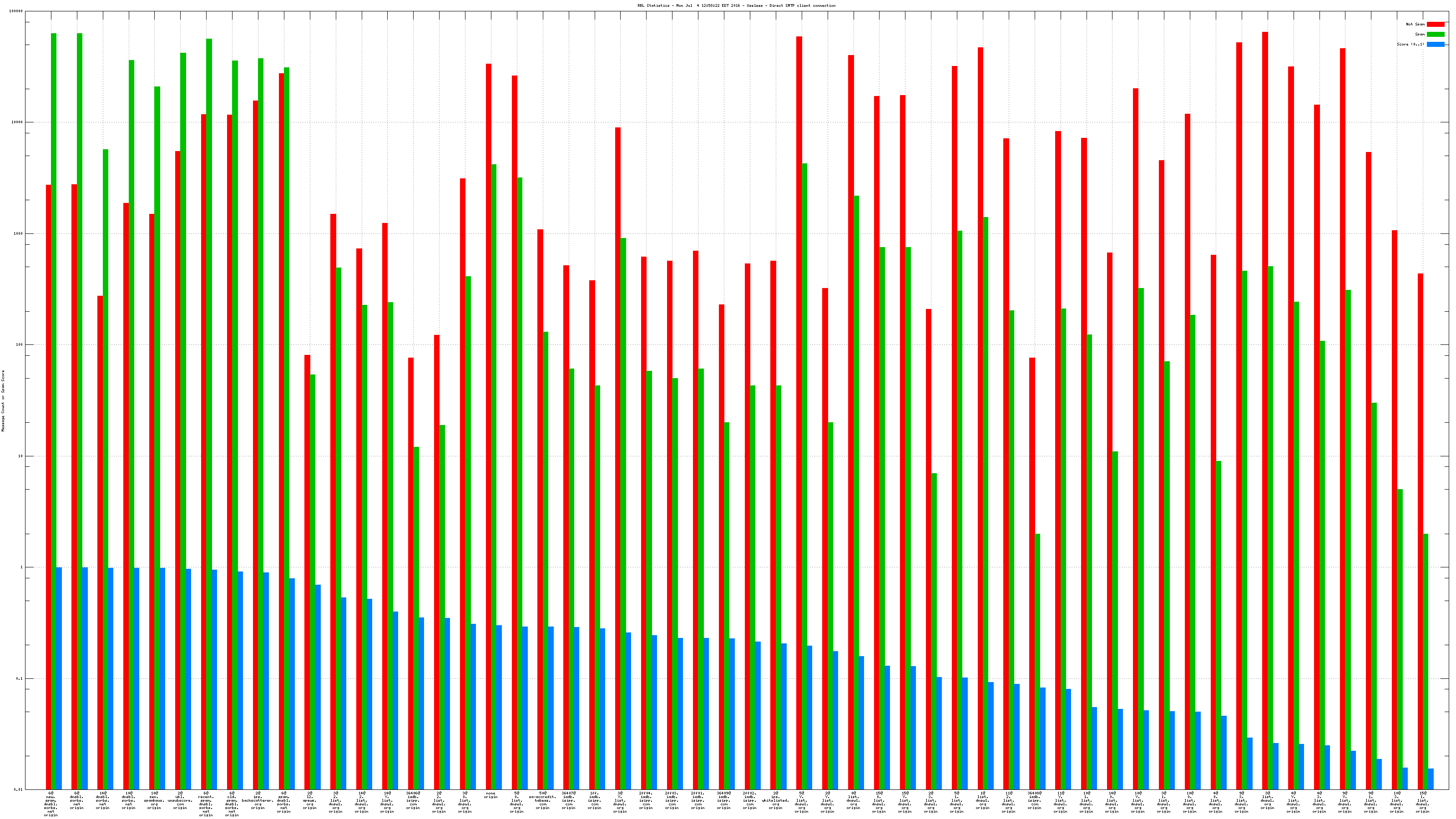Click the 0.01 y-axis tick label
Viewport: 1456px width, 819px height.
tap(19, 789)
